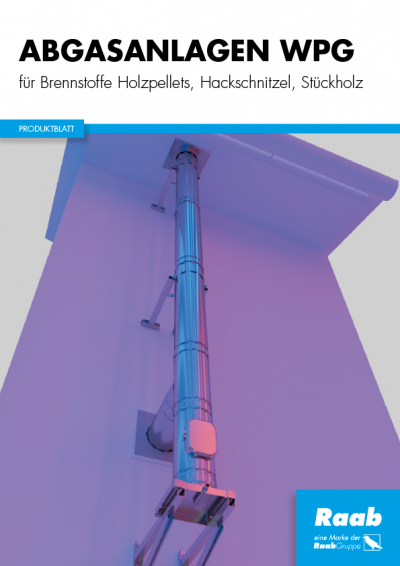This screenshot has height=566, width=400.
Task: Select the PRODUKTBLATT tab label
Action: (x=42, y=129)
